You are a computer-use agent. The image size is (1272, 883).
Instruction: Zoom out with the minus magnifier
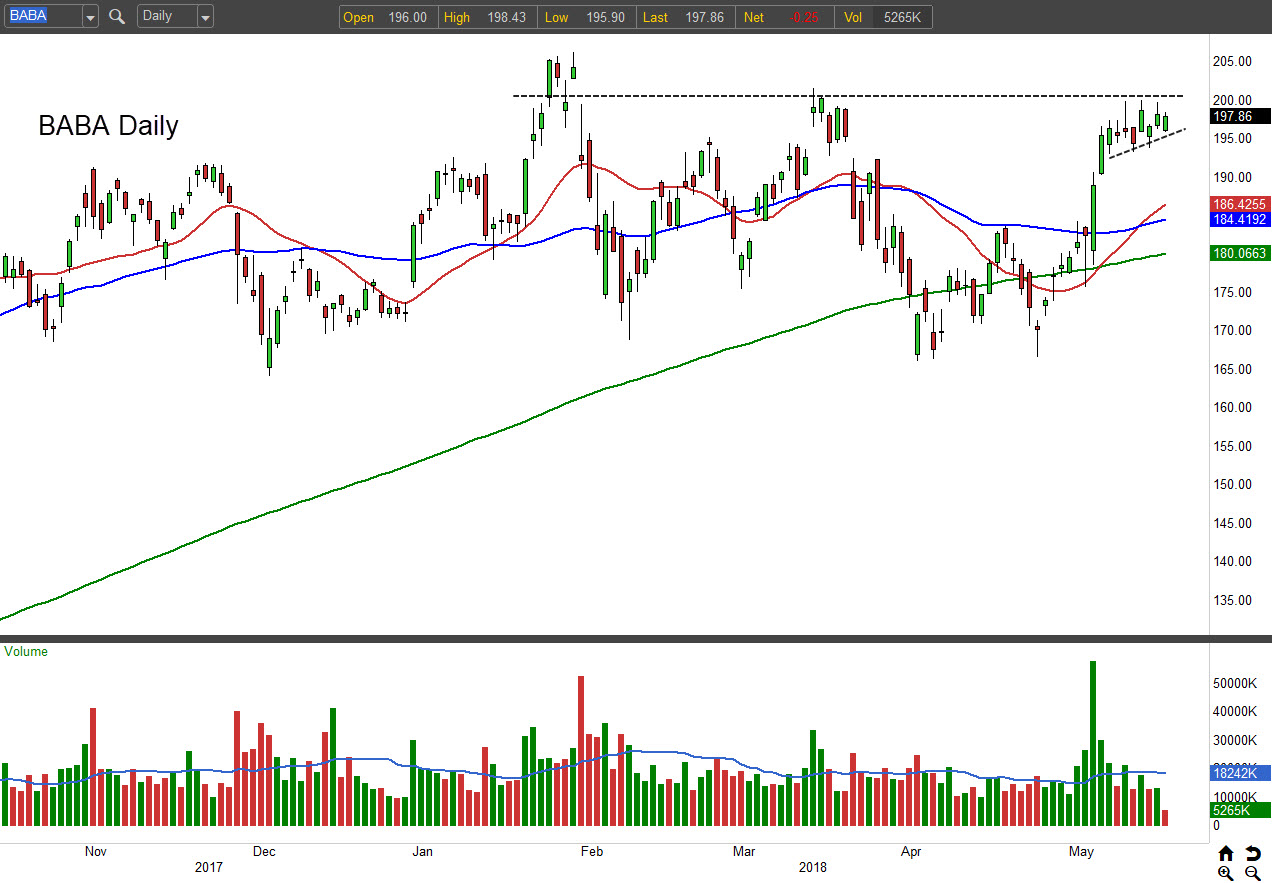pos(1253,873)
